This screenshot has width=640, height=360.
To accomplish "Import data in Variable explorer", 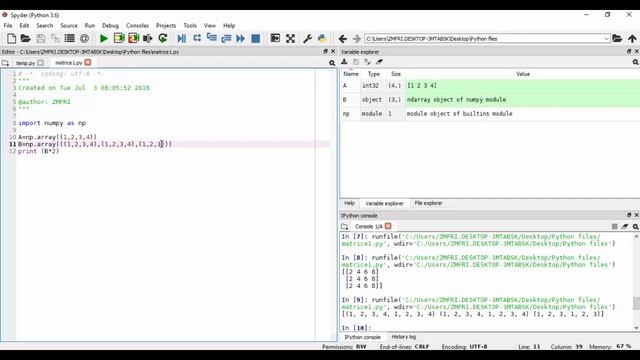I will click(x=344, y=62).
